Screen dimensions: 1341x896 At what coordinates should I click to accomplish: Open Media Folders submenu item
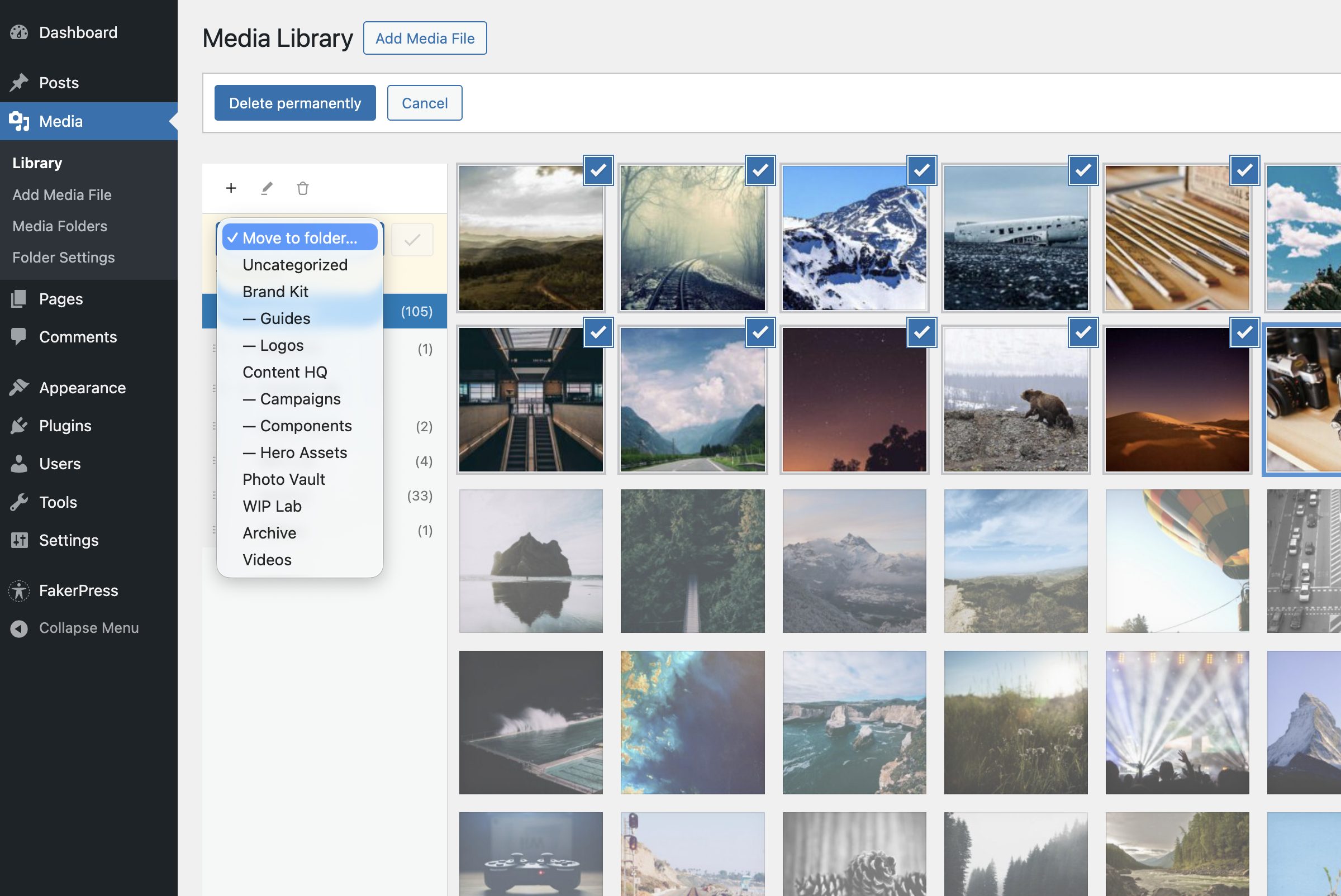point(59,226)
